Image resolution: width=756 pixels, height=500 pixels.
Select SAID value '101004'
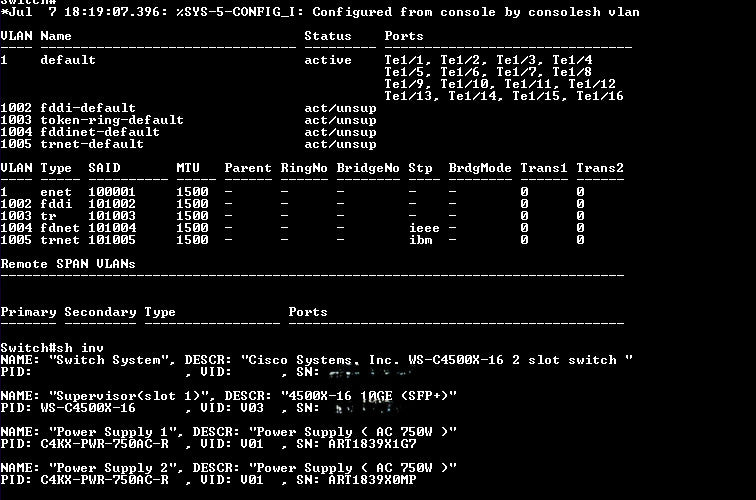[112, 228]
